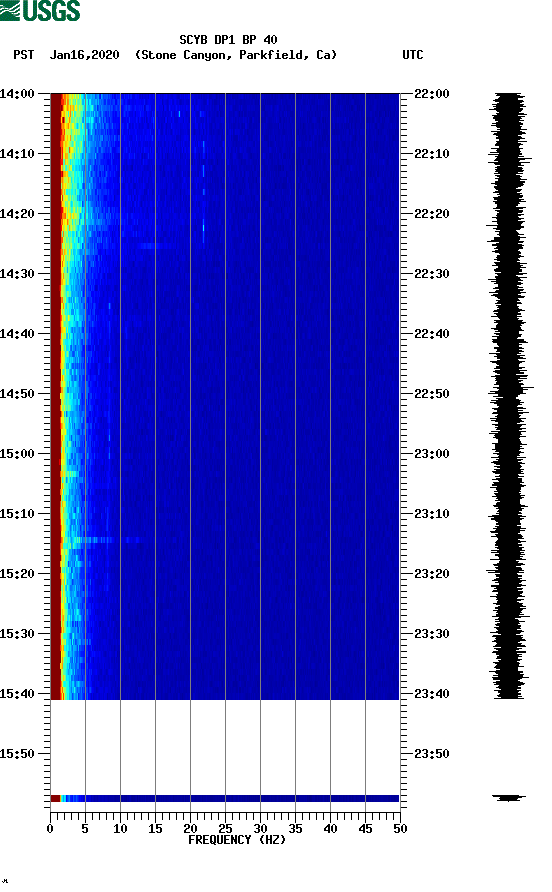The image size is (552, 892).
Task: Click the 15:30 PST time label
Action: 18,634
